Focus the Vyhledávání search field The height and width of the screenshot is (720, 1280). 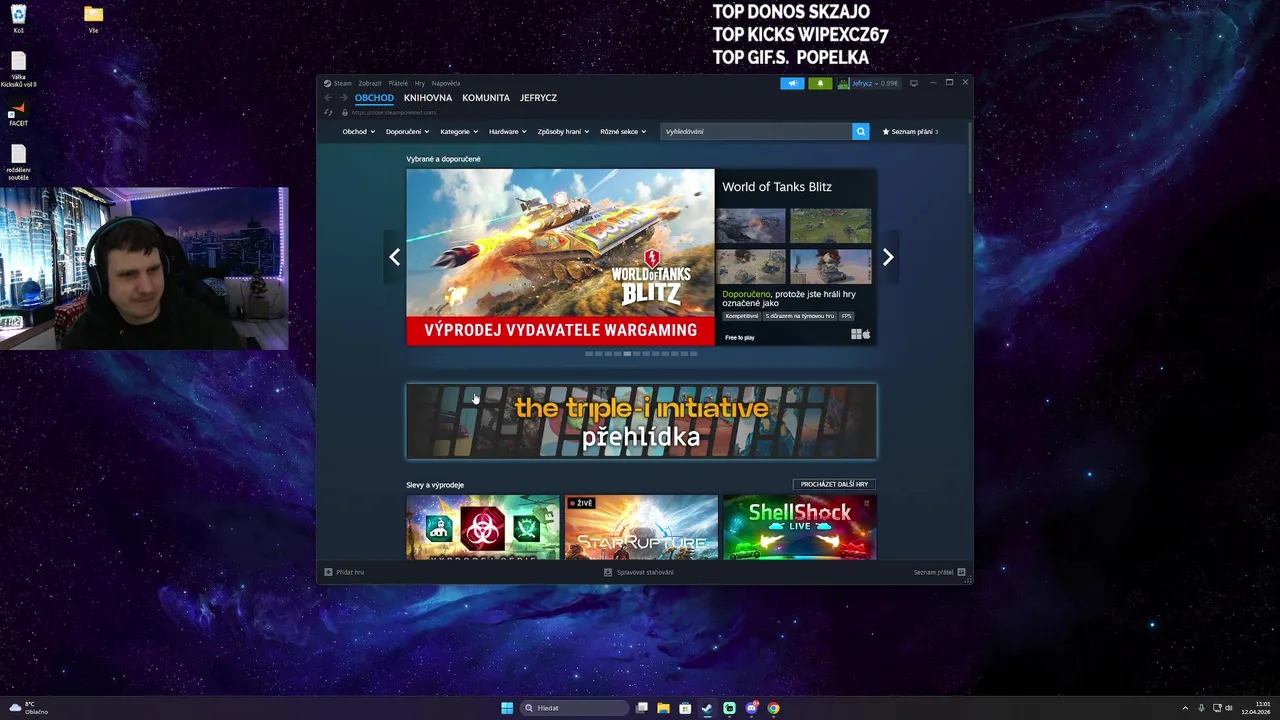pyautogui.click(x=756, y=132)
